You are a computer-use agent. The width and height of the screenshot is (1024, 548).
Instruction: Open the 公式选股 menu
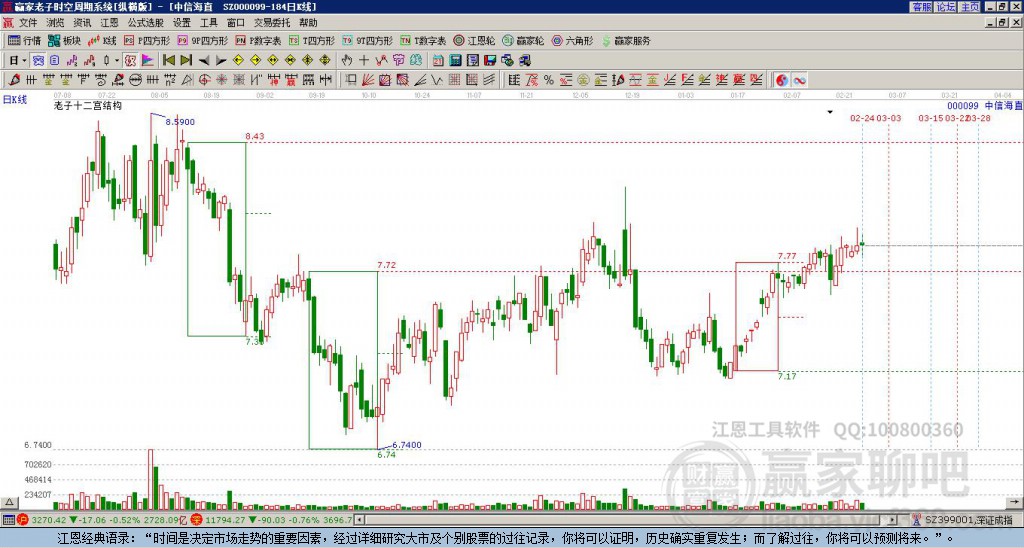pos(147,22)
